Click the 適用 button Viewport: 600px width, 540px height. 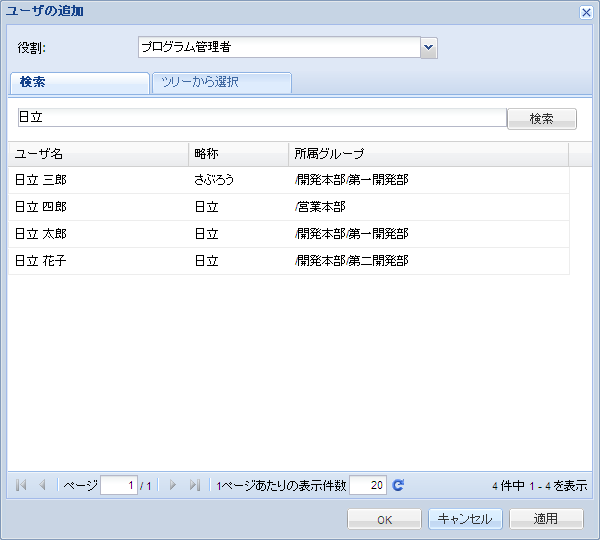[x=546, y=519]
